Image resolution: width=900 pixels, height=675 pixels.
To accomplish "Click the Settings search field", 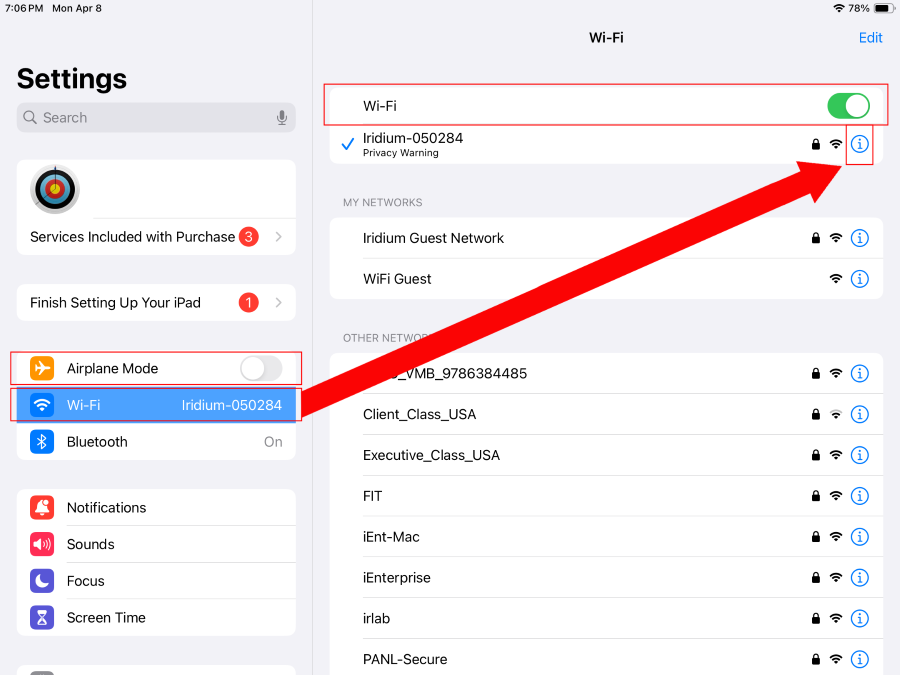I will (x=150, y=118).
